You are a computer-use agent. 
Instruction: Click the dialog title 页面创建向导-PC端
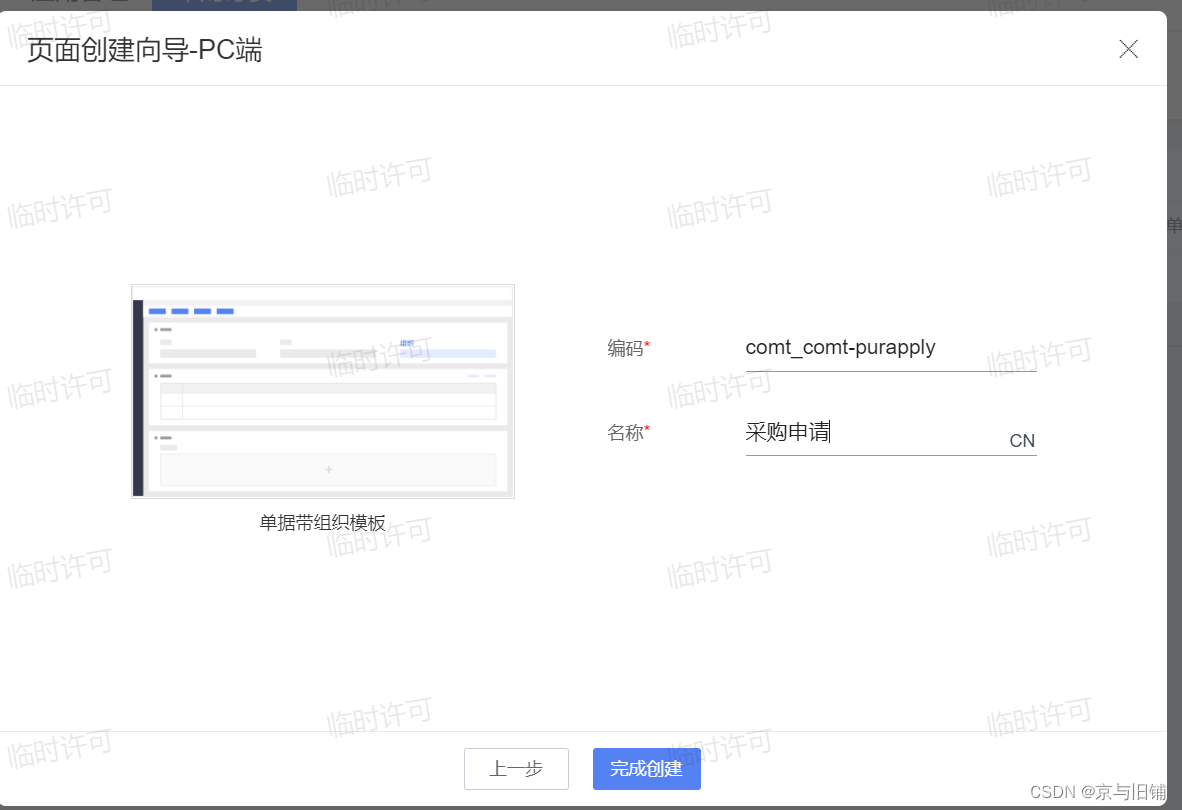[x=145, y=50]
